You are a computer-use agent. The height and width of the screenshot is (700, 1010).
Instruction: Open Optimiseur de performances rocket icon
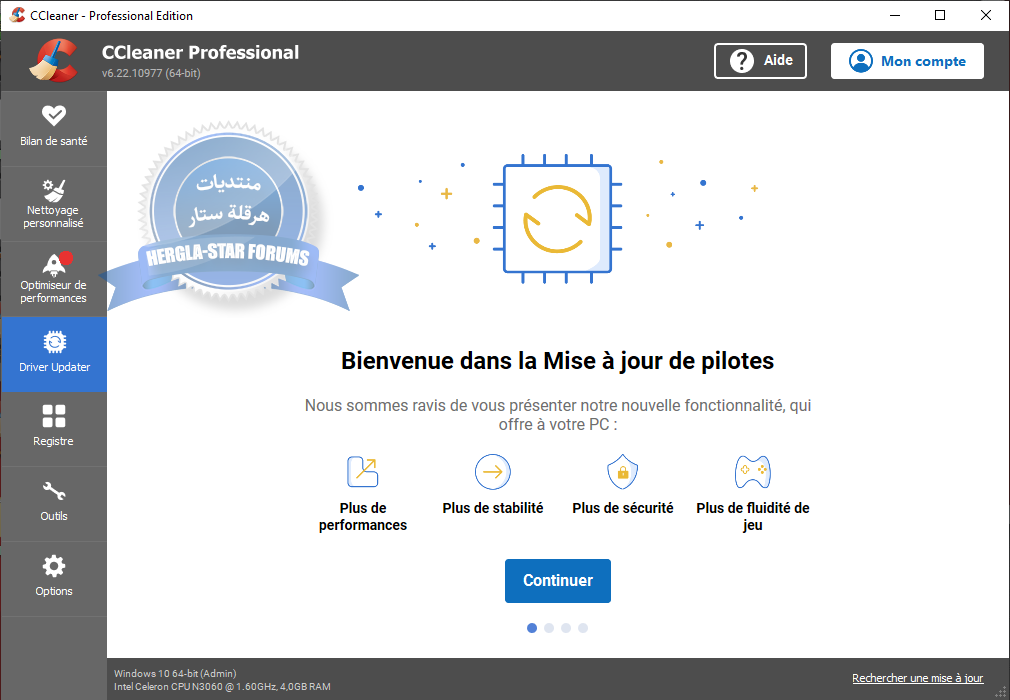[53, 263]
